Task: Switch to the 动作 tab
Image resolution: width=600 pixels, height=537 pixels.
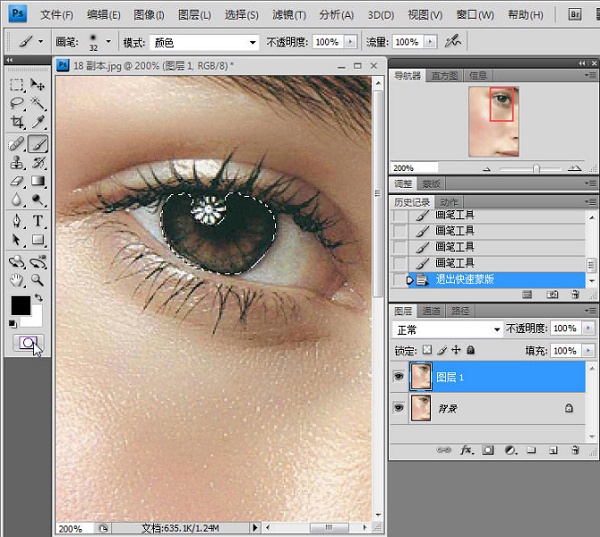Action: pos(448,202)
